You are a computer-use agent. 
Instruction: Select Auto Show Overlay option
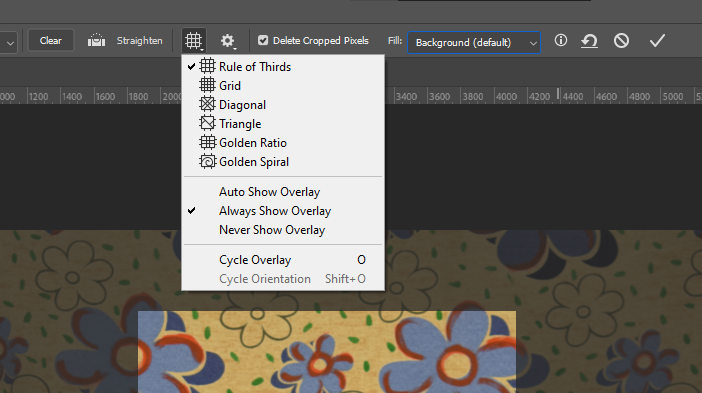tap(283, 192)
